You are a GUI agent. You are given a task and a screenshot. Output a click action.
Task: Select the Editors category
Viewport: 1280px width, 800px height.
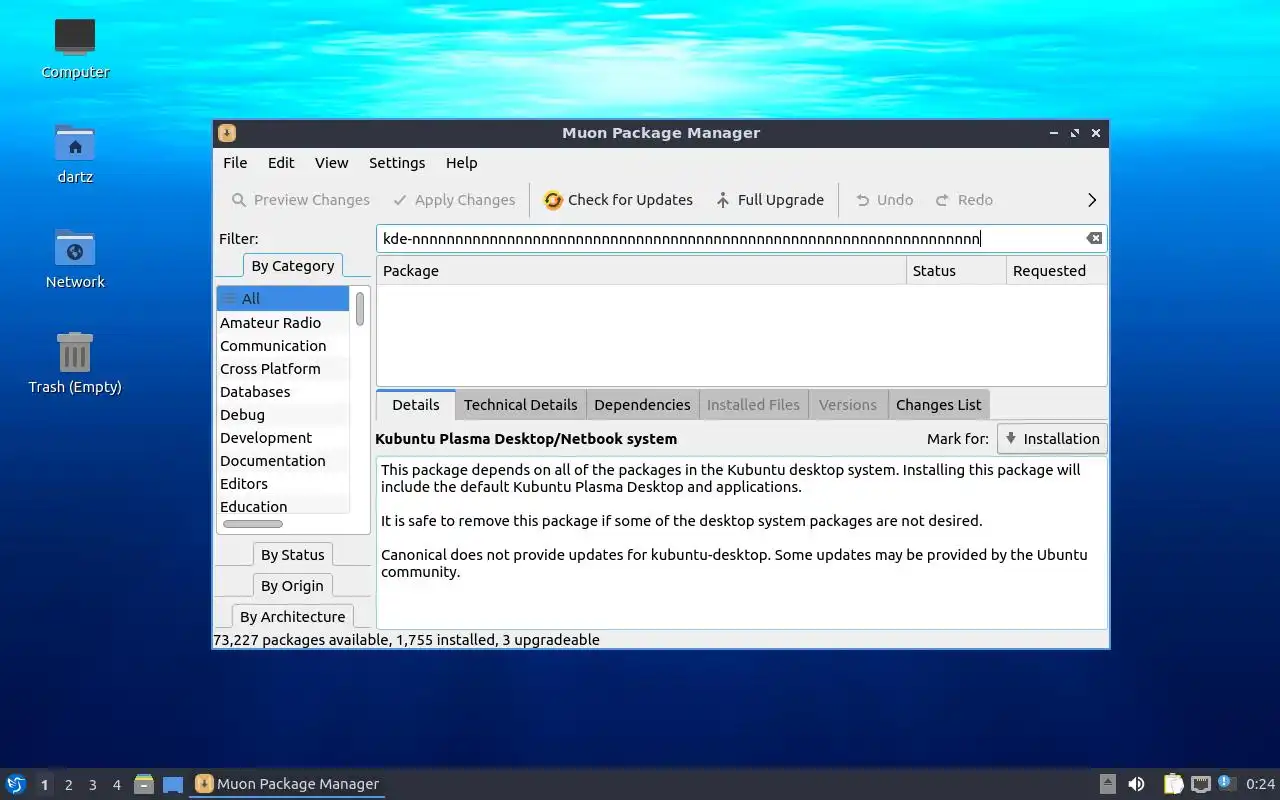283,483
